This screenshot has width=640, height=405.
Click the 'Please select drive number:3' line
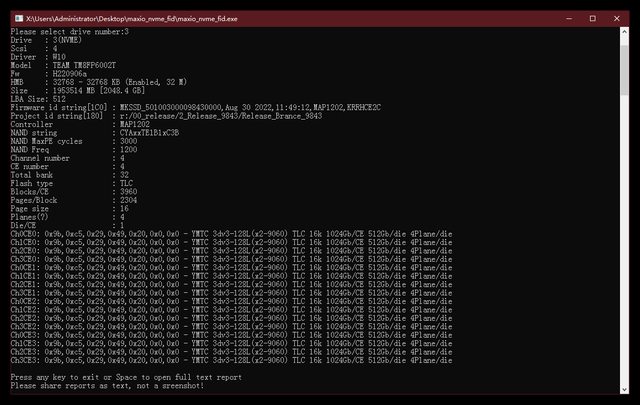click(x=70, y=32)
